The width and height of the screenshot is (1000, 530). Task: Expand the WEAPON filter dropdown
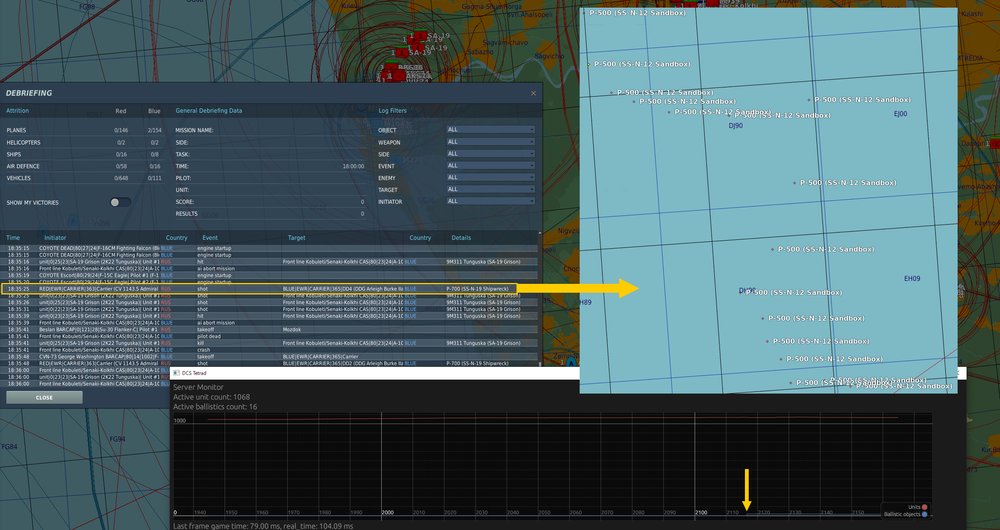(x=490, y=142)
